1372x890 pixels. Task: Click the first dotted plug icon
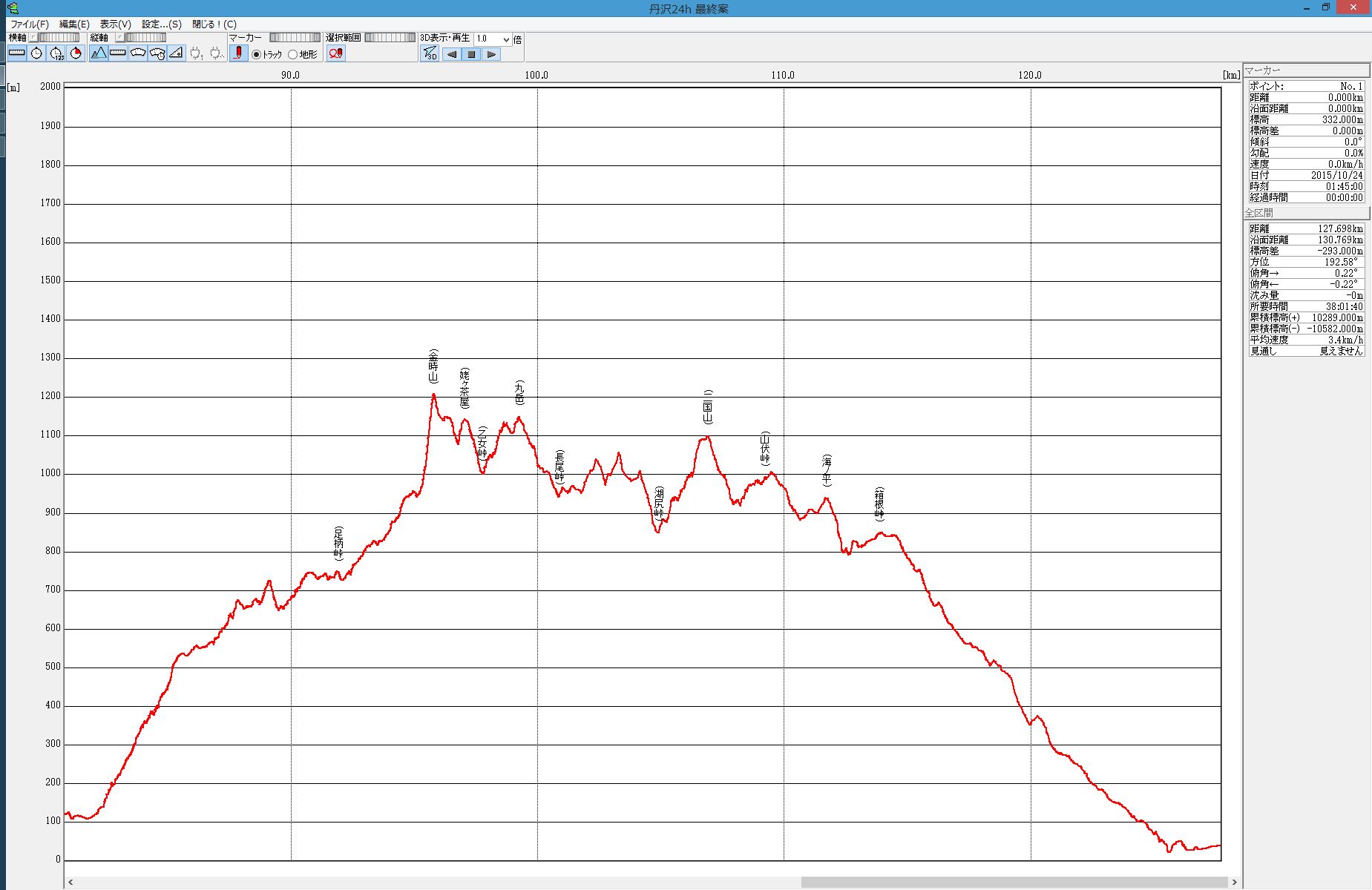coord(196,53)
